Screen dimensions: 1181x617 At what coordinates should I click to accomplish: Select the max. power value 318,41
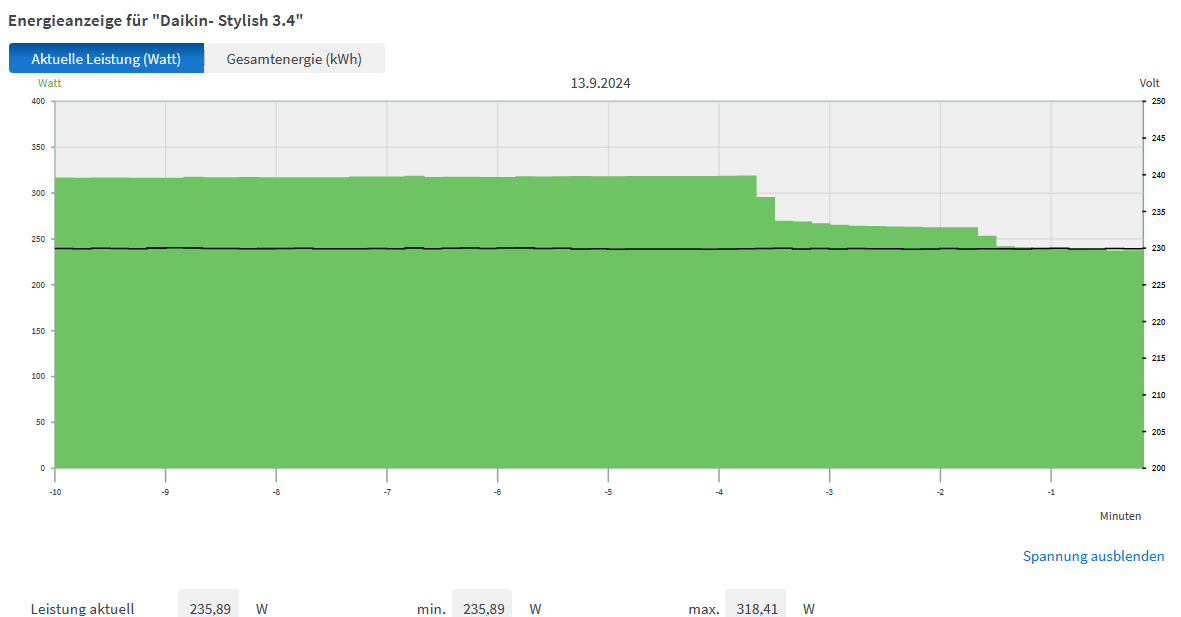click(x=755, y=608)
